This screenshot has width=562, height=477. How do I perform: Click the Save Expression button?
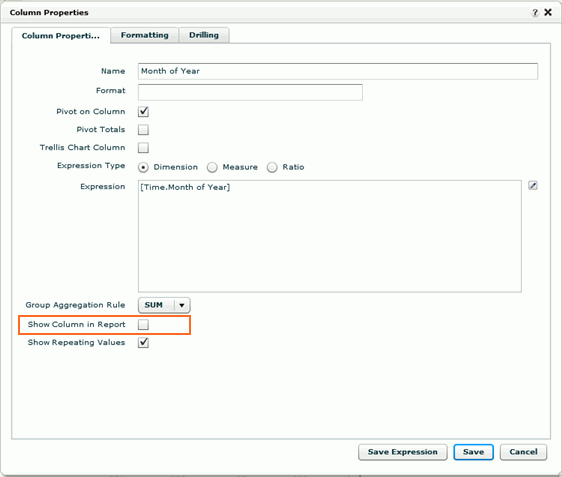(403, 452)
